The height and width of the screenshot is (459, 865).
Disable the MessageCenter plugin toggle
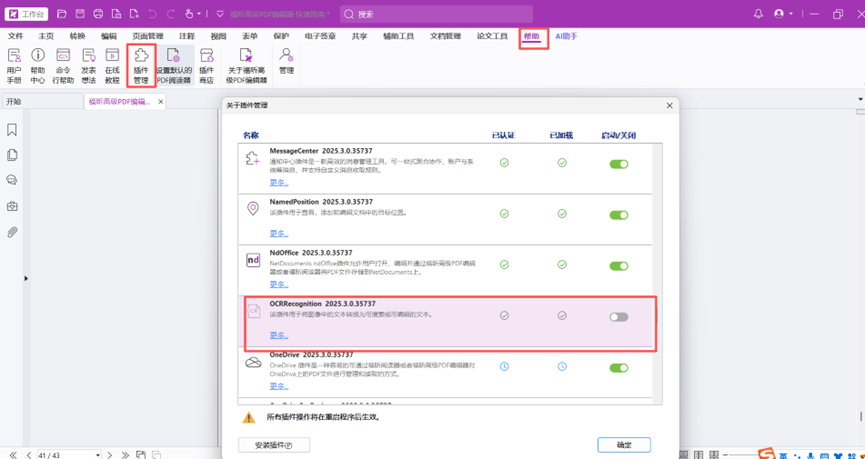(x=619, y=164)
